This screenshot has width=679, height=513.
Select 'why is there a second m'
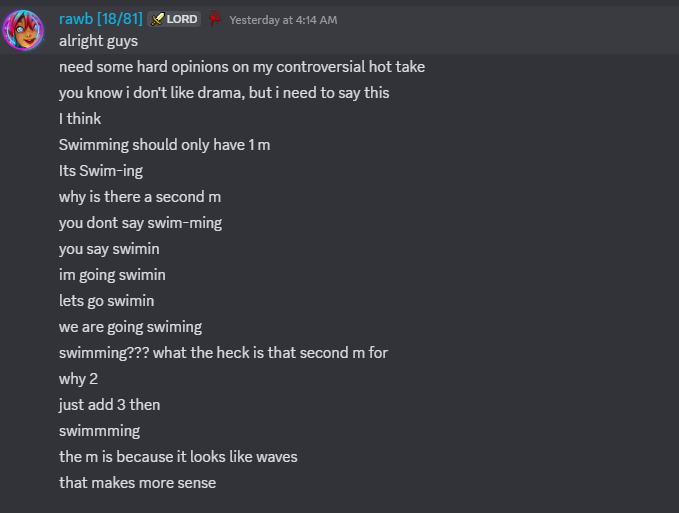(140, 197)
